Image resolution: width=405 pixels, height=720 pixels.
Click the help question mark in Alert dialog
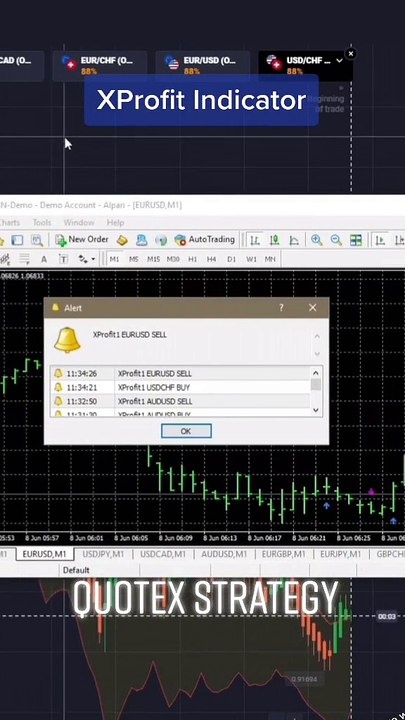click(281, 308)
